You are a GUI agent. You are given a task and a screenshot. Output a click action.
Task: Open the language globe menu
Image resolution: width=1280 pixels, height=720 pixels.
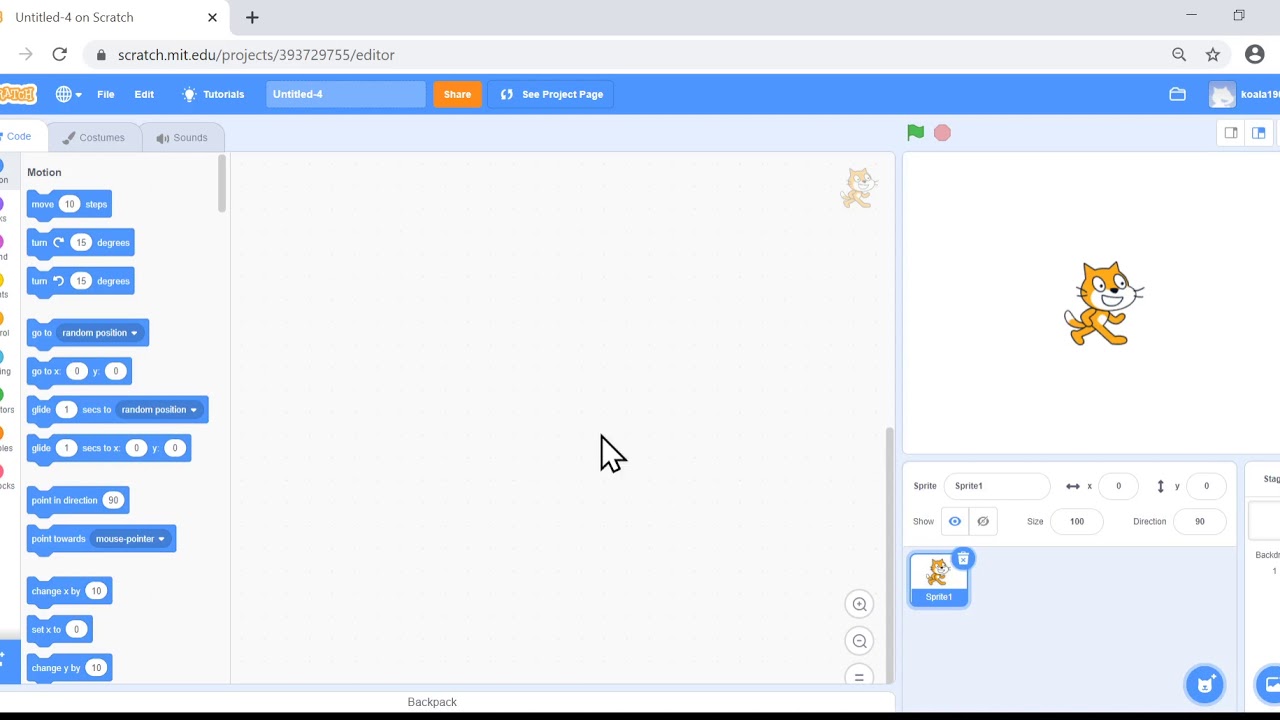(x=69, y=94)
